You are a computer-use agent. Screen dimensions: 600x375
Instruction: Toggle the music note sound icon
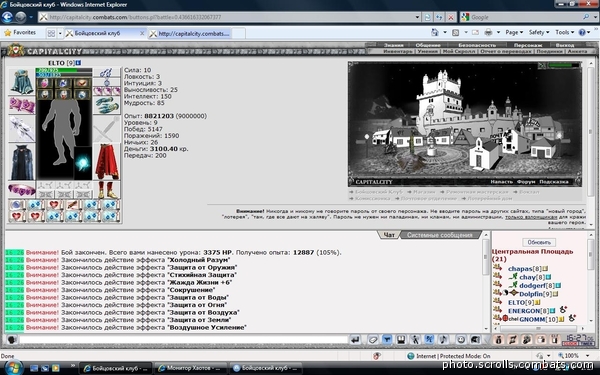tap(443, 340)
